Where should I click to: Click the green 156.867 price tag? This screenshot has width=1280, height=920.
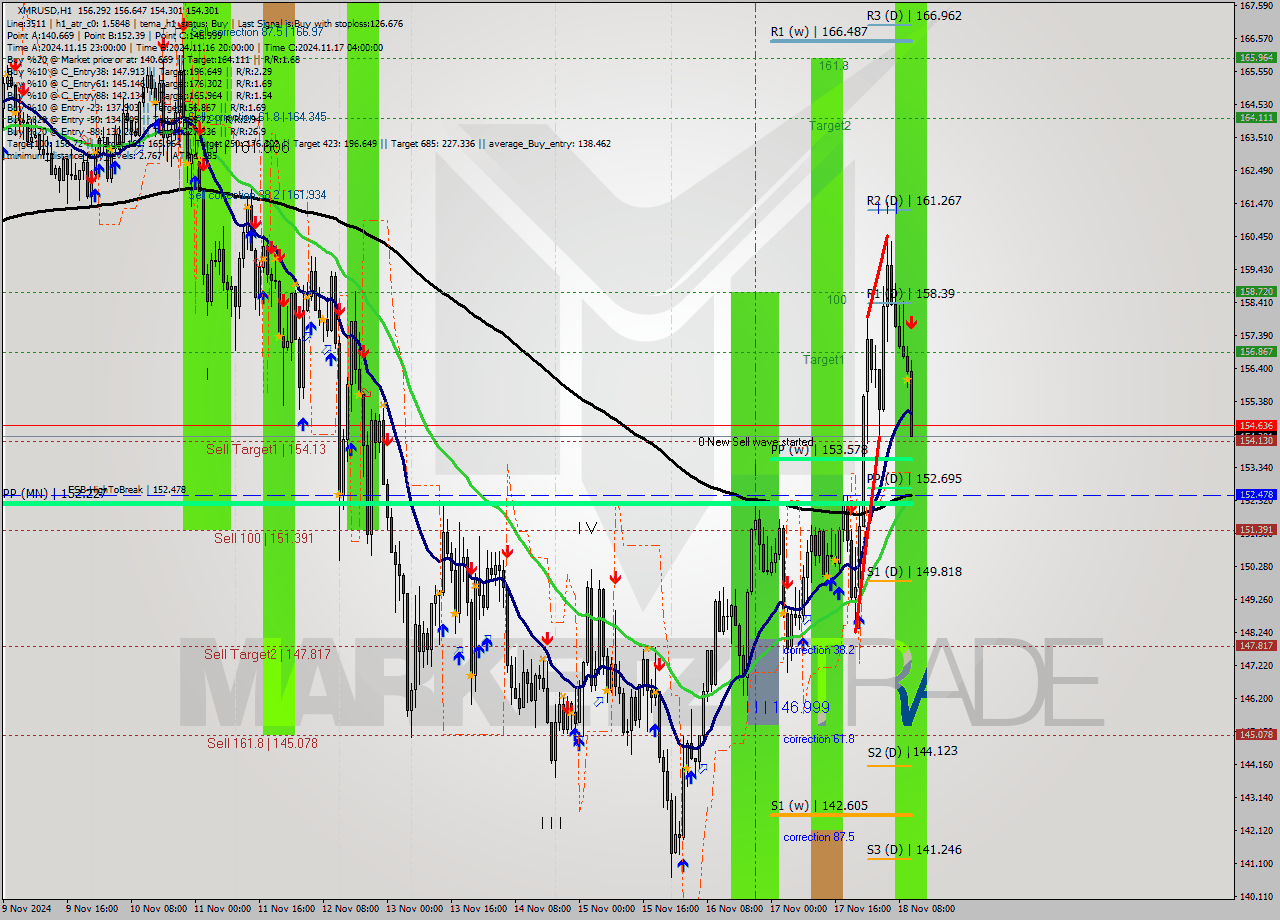1256,351
